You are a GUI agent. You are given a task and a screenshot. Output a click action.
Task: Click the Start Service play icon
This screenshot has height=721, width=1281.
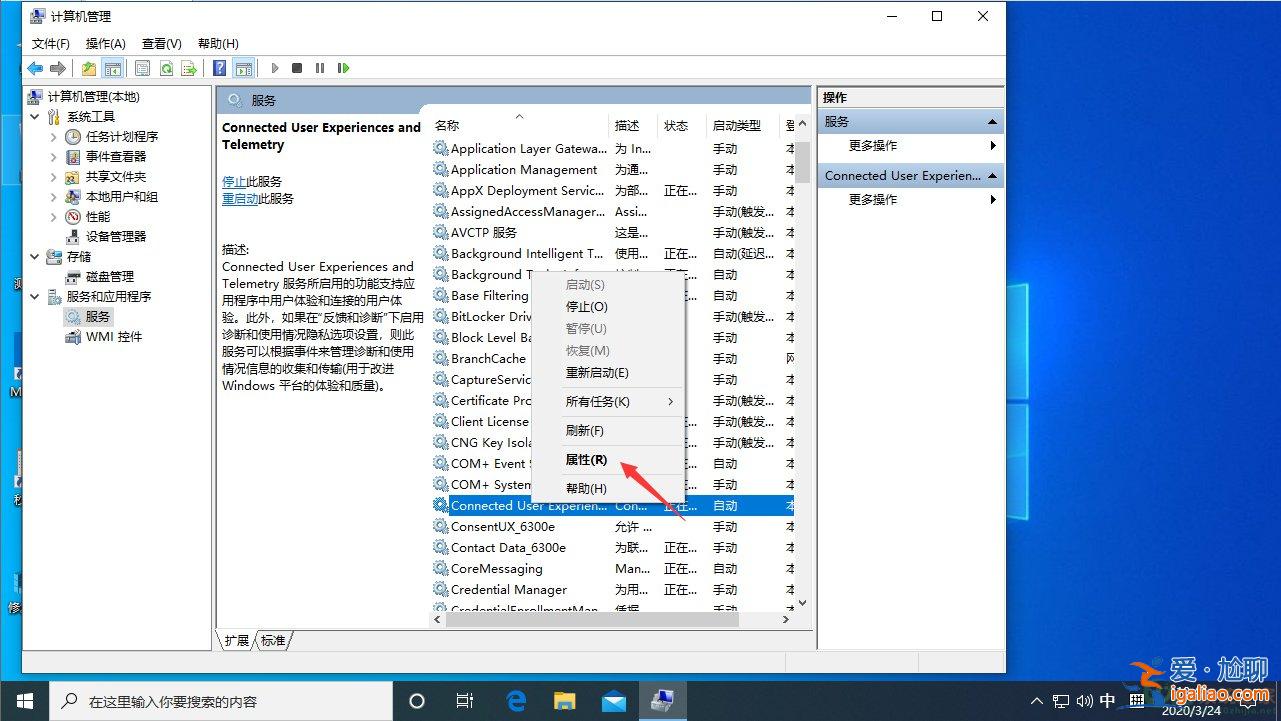(275, 67)
